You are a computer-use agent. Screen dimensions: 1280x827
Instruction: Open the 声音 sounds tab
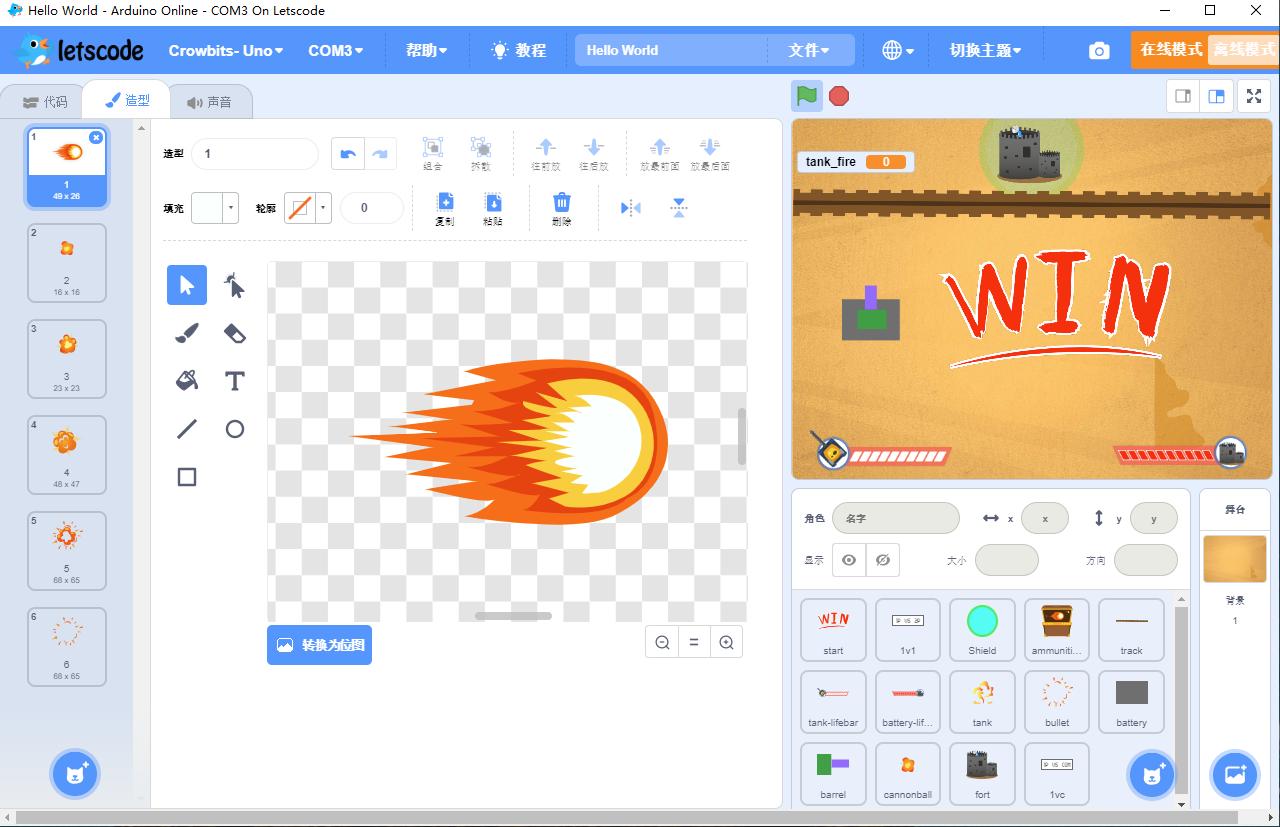point(209,102)
